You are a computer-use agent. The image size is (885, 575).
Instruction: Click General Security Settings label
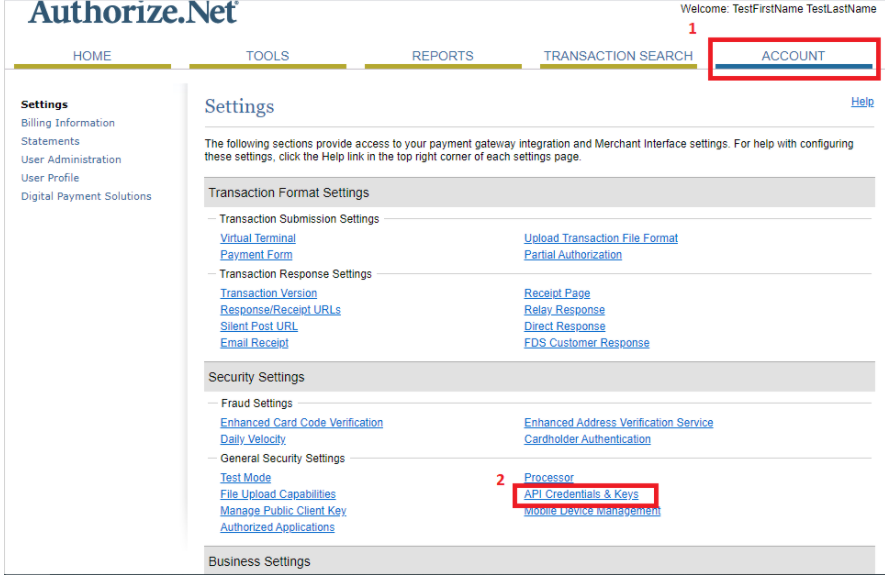coord(283,458)
